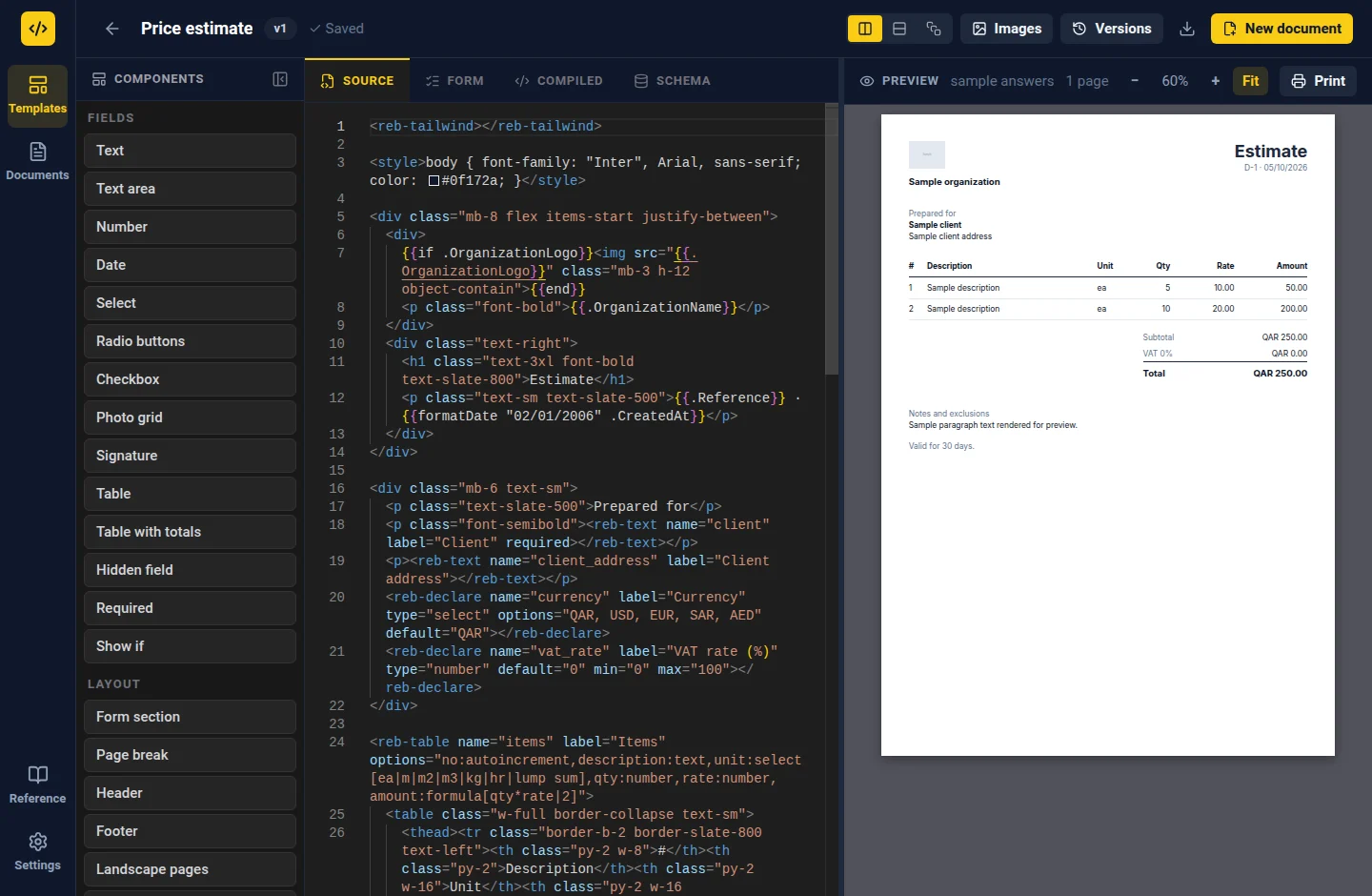1372x896 pixels.
Task: Select the side-by-side split layout icon
Action: point(865,29)
